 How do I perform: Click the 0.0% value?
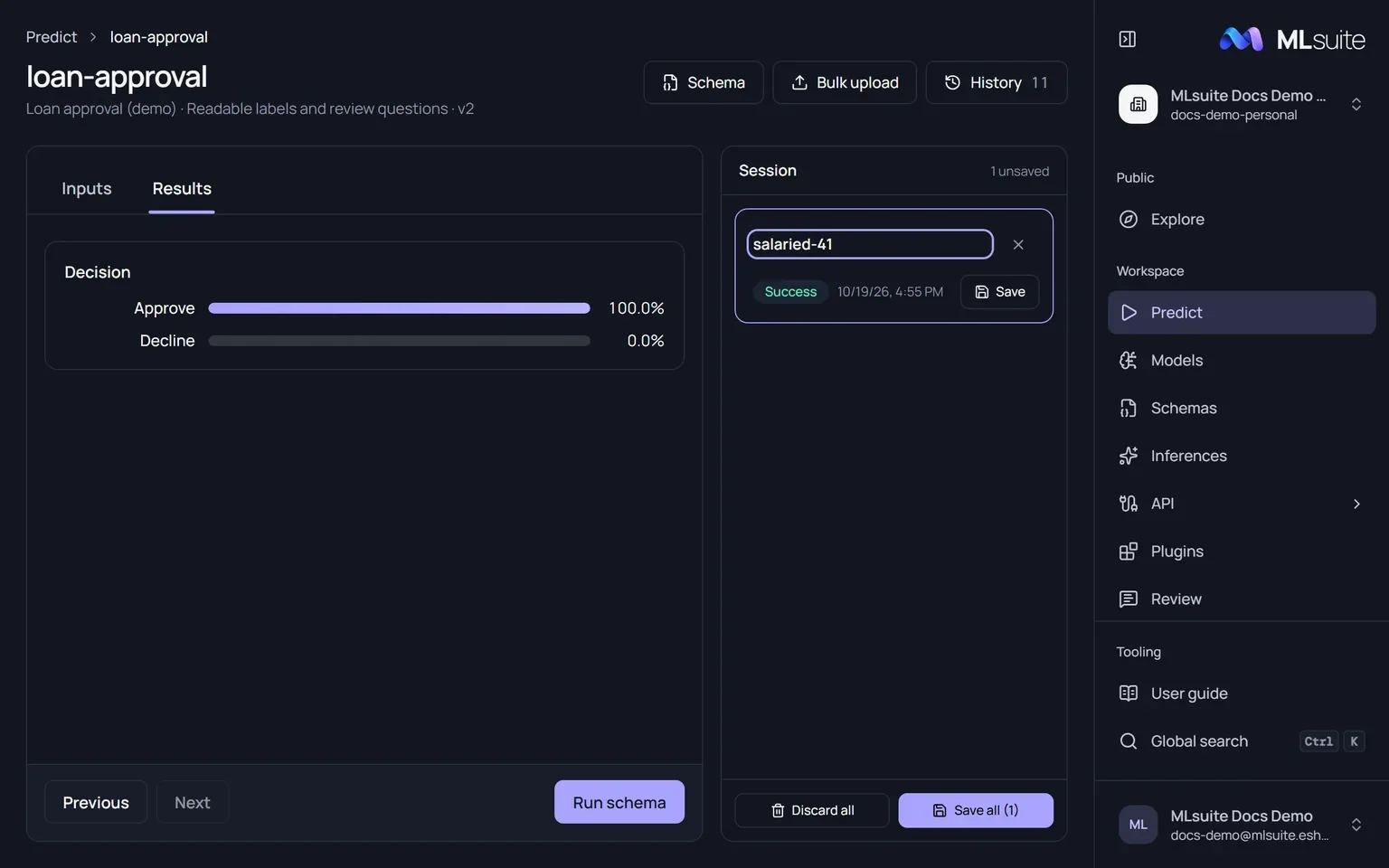[x=646, y=341]
